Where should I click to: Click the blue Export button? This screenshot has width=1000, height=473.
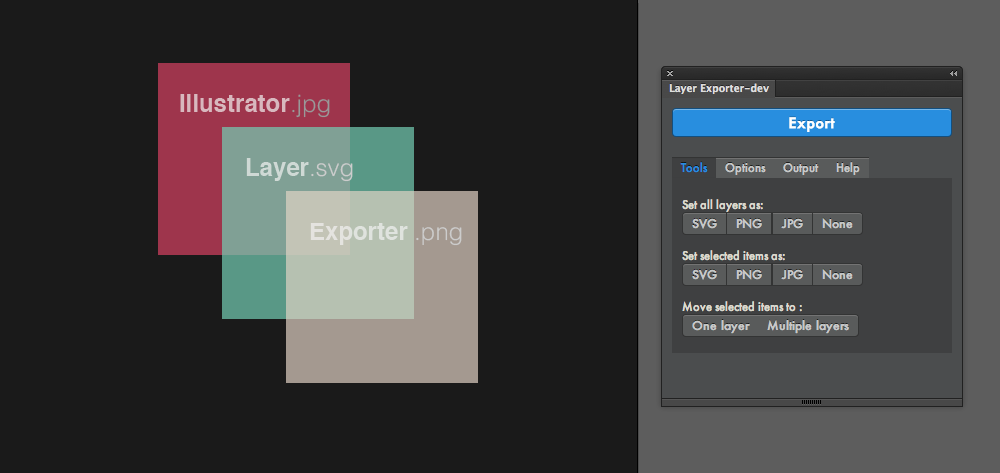pos(811,123)
